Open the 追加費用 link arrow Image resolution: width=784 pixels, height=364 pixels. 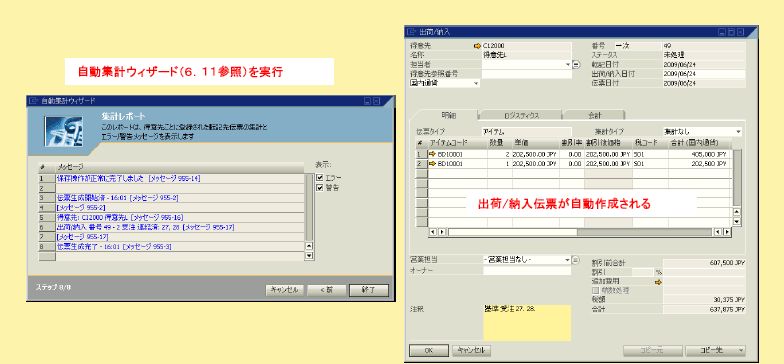point(658,282)
